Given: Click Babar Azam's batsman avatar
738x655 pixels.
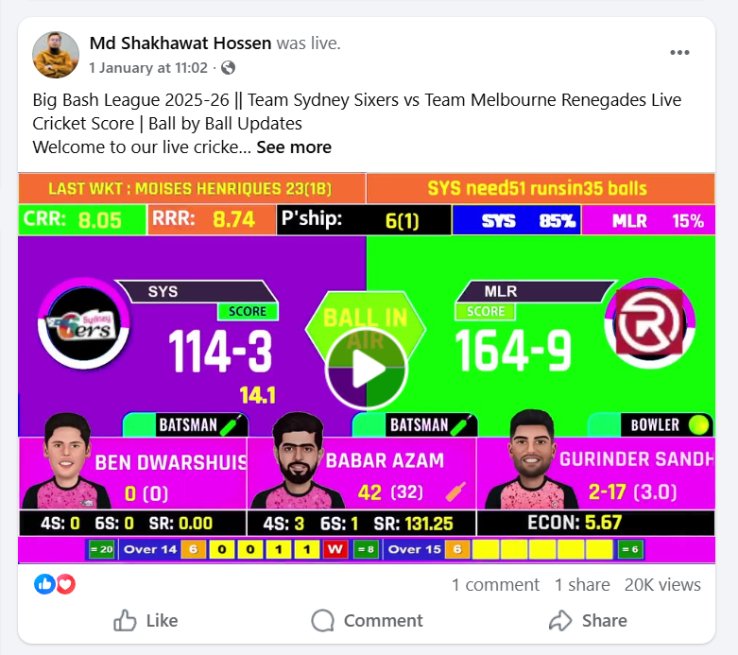Looking at the screenshot, I should pos(297,461).
